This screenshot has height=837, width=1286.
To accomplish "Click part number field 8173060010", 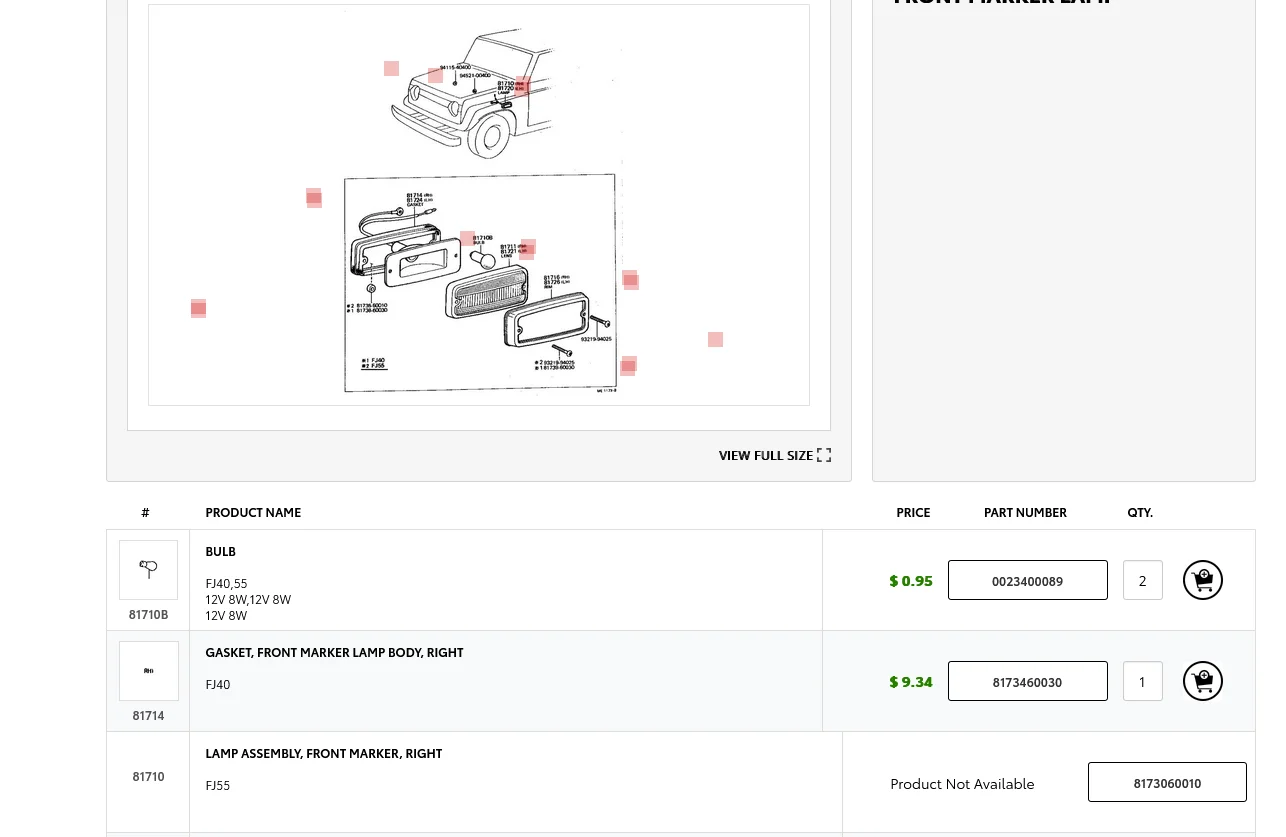I will click(1167, 782).
